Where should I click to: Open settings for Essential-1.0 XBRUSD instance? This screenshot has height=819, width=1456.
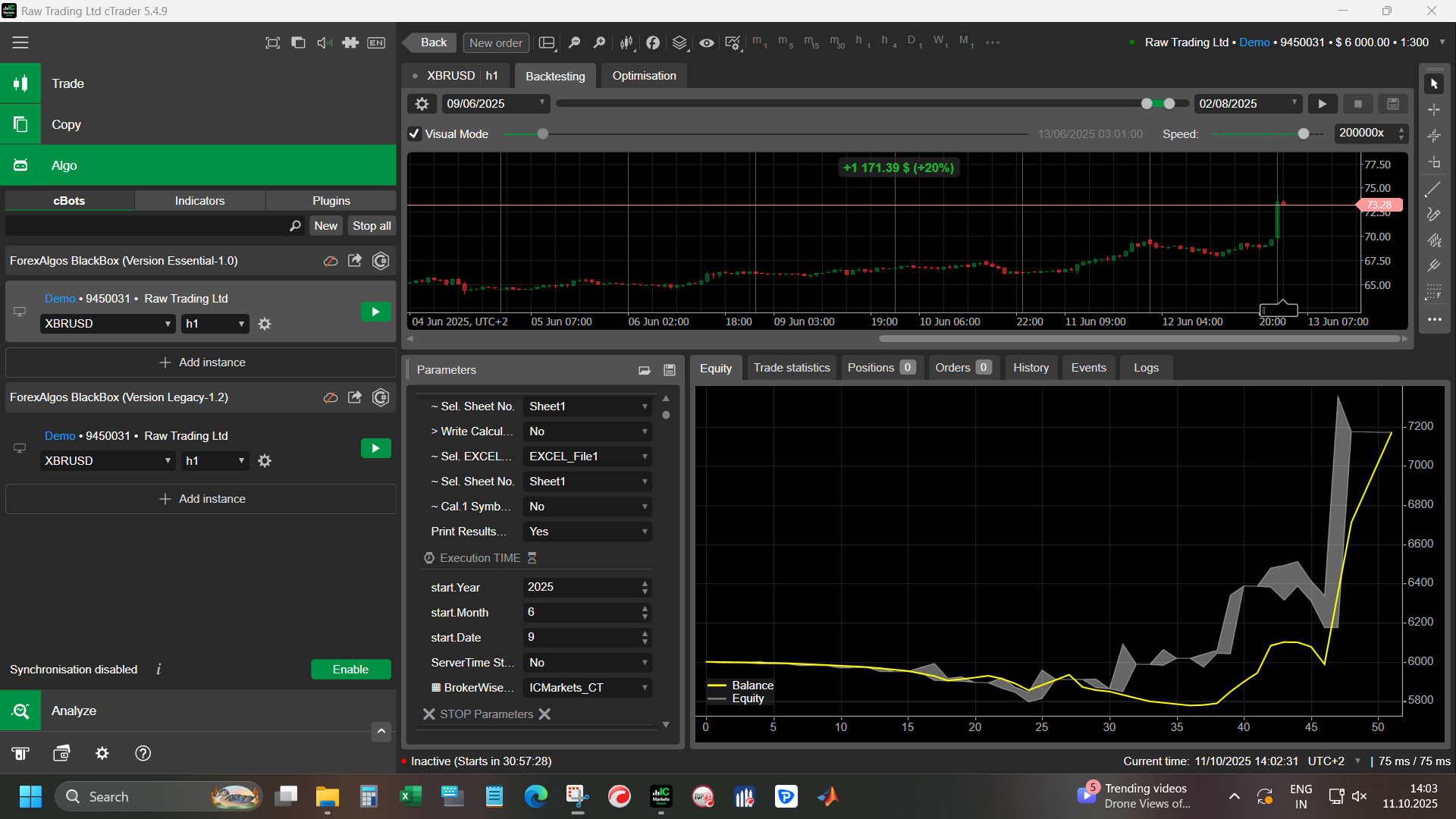coord(265,324)
